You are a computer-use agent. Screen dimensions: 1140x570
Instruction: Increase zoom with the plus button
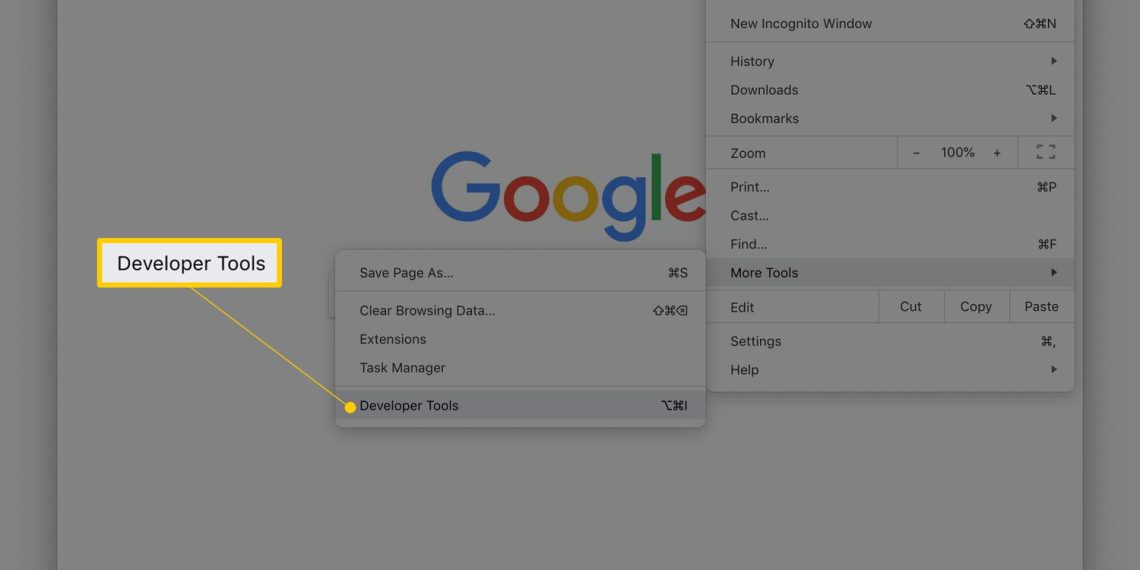(x=997, y=153)
